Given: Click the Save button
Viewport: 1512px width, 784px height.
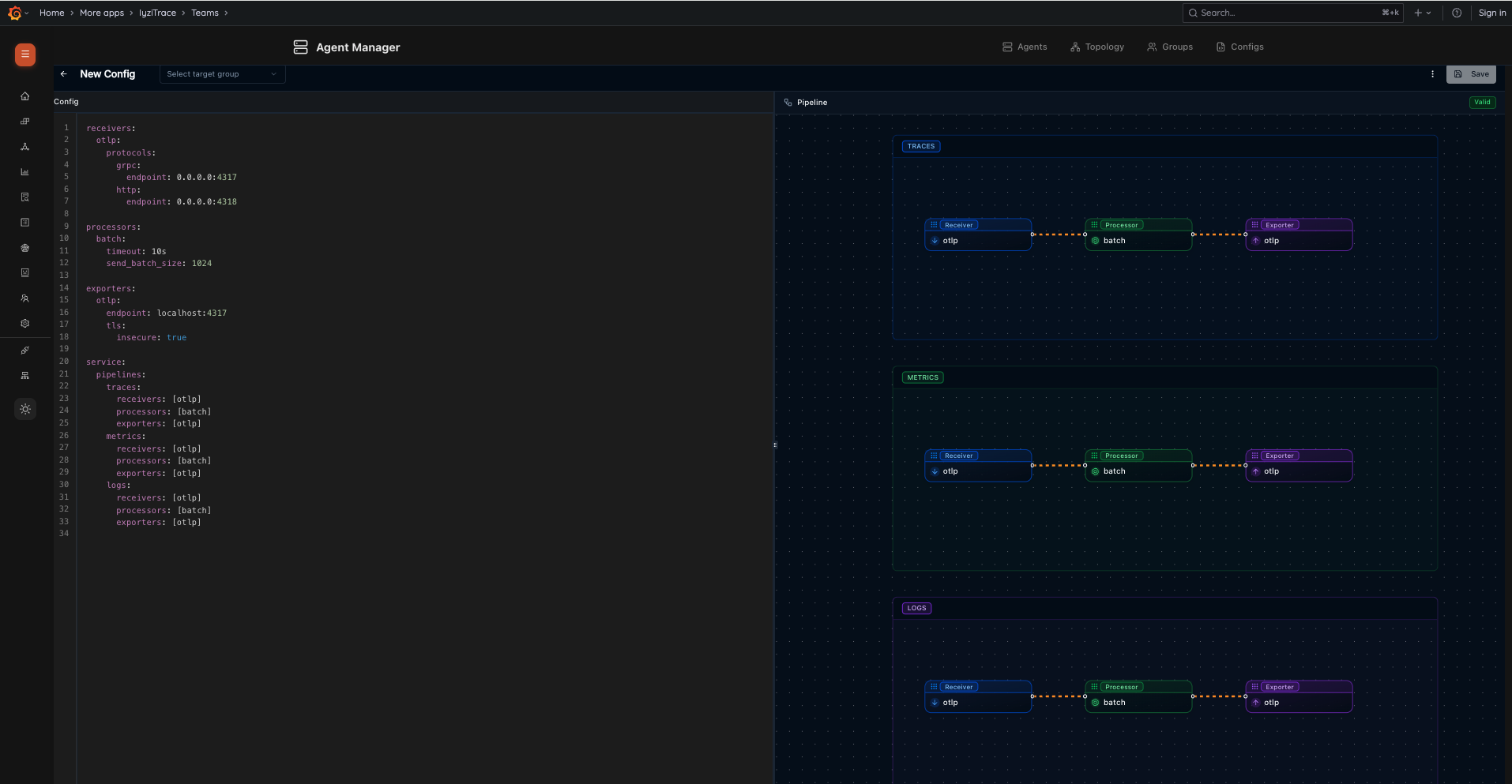Looking at the screenshot, I should point(1471,73).
